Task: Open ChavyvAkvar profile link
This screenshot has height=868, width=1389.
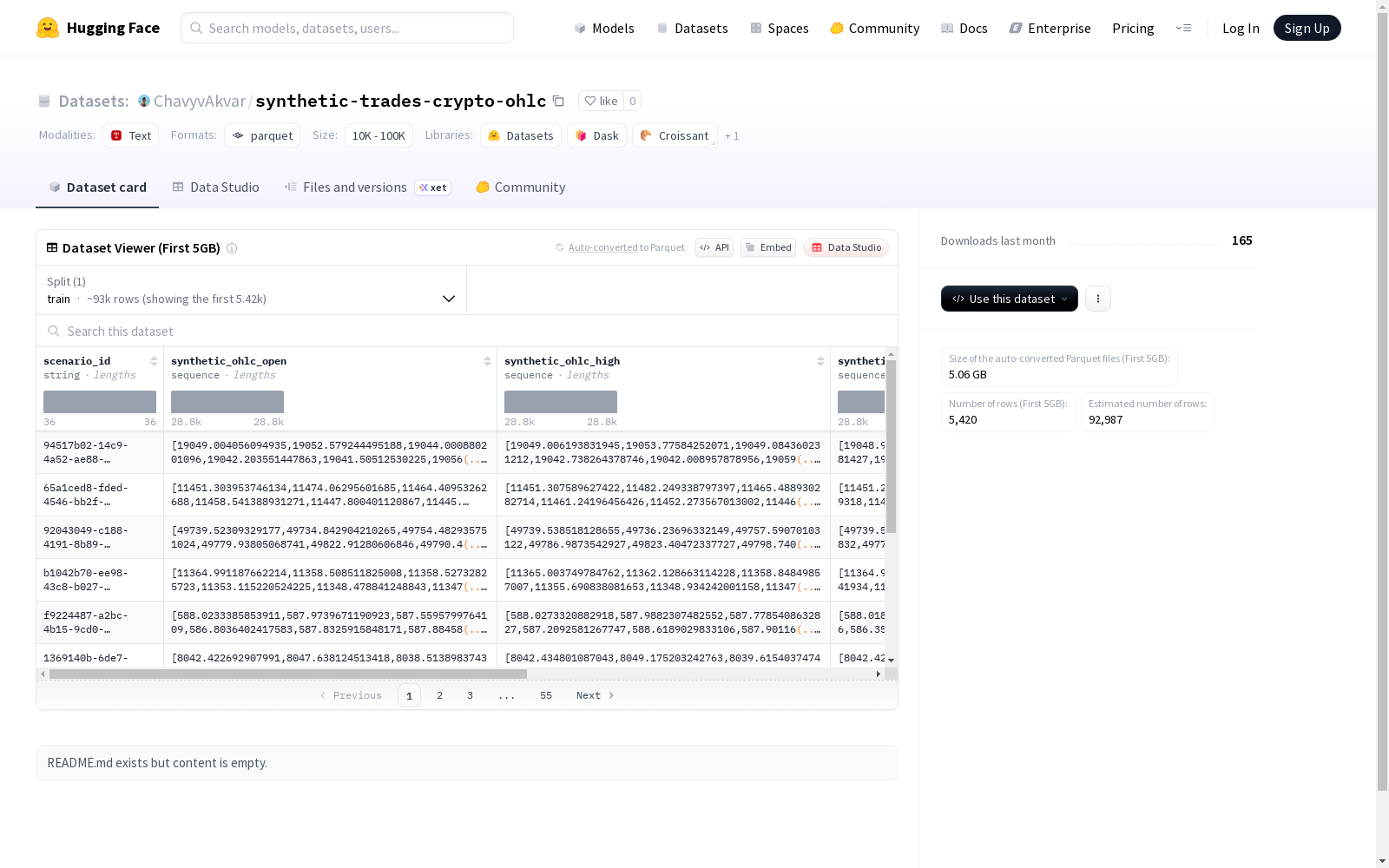Action: point(200,101)
